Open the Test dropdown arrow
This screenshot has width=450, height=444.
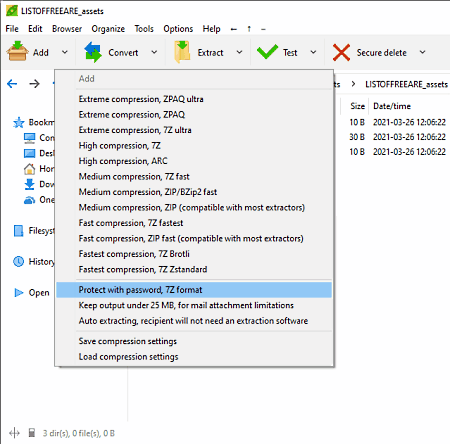(x=313, y=52)
